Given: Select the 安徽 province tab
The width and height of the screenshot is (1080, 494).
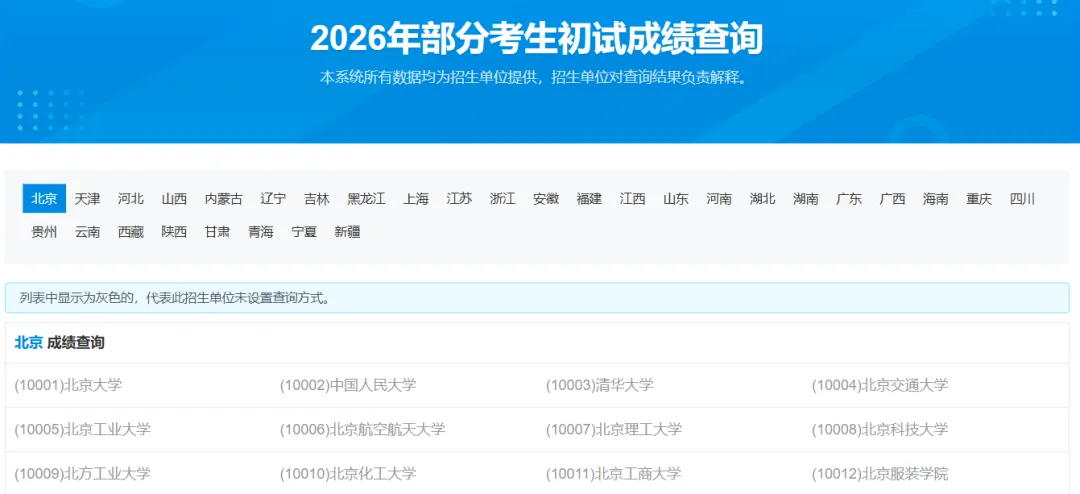Looking at the screenshot, I should 546,199.
